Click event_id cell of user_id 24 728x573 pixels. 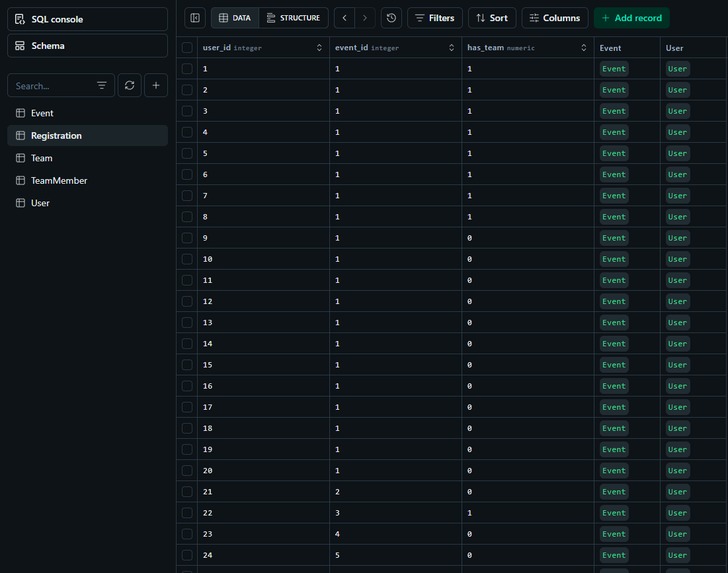tap(396, 555)
